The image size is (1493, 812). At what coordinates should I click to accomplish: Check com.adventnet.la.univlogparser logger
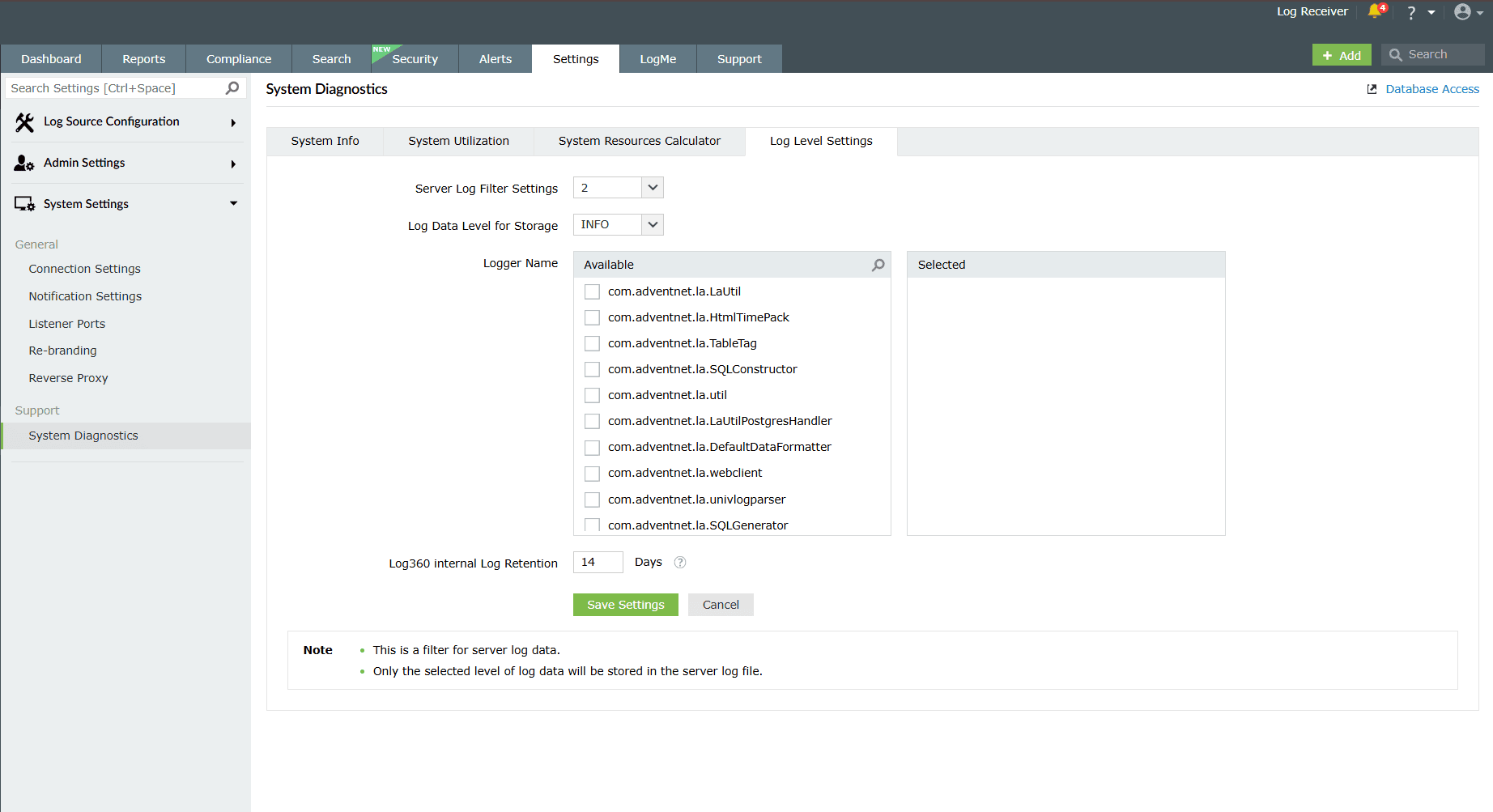tap(592, 500)
